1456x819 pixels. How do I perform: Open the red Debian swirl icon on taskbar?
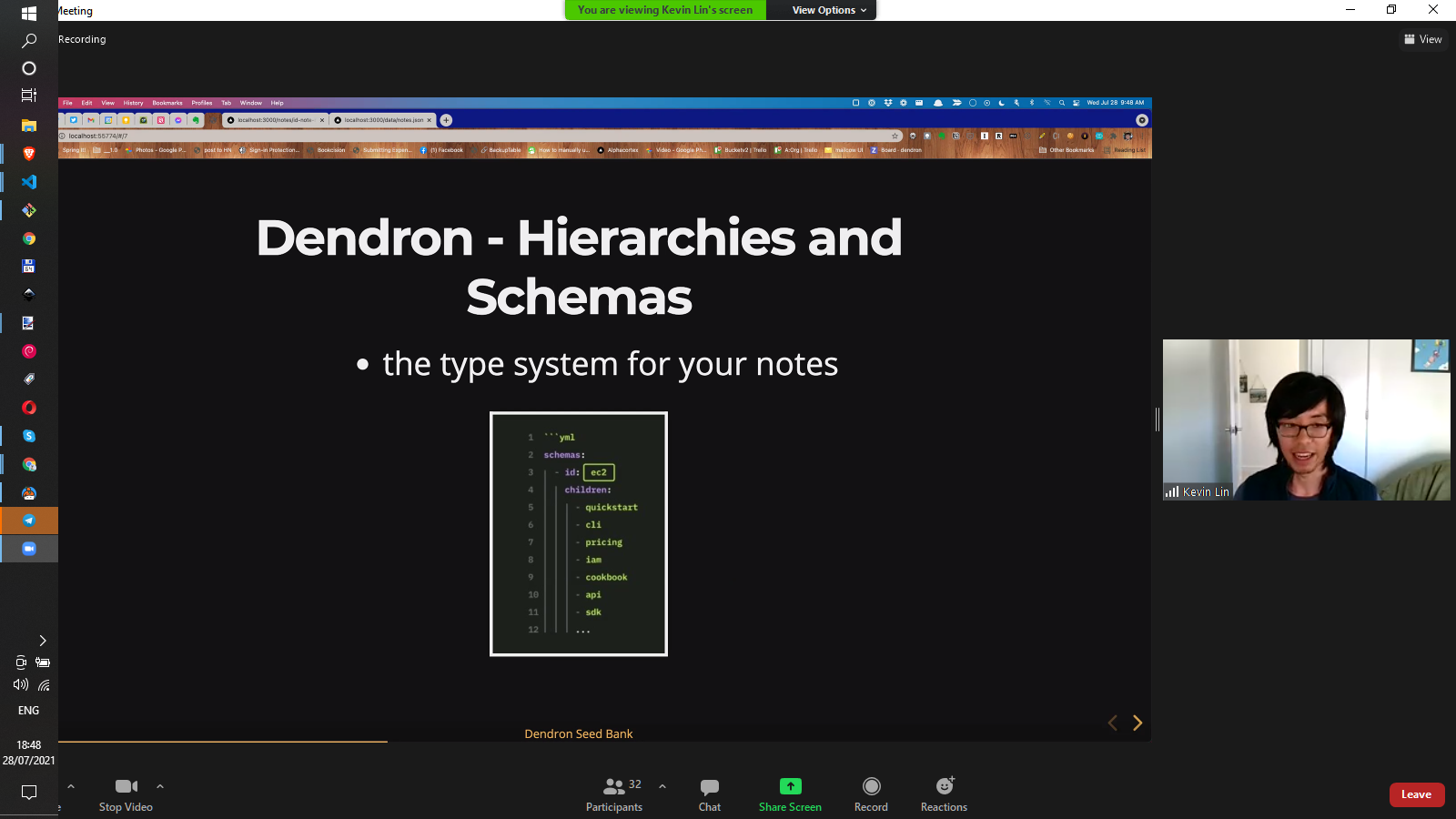click(29, 351)
